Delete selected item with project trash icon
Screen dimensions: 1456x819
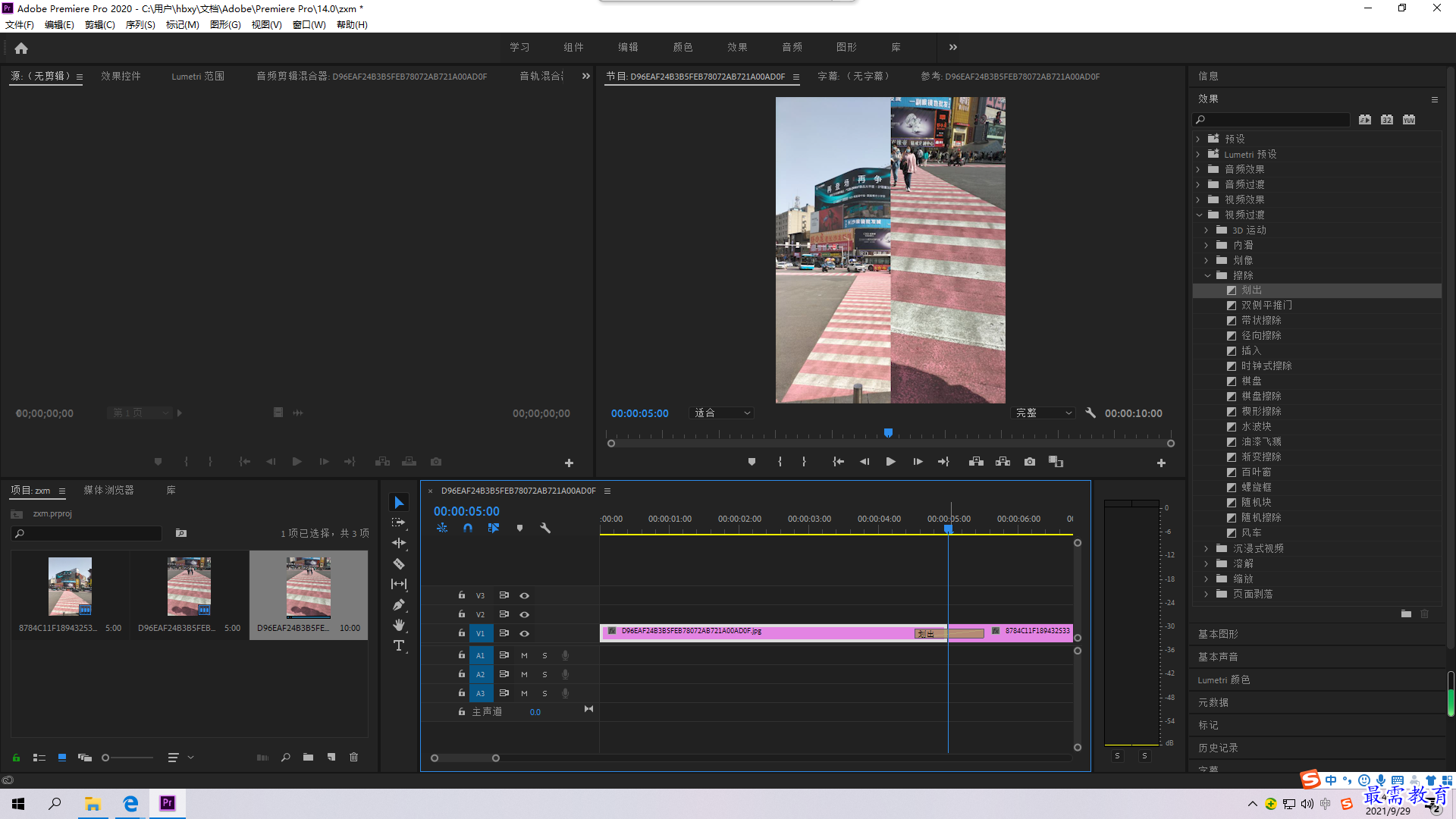click(x=353, y=757)
